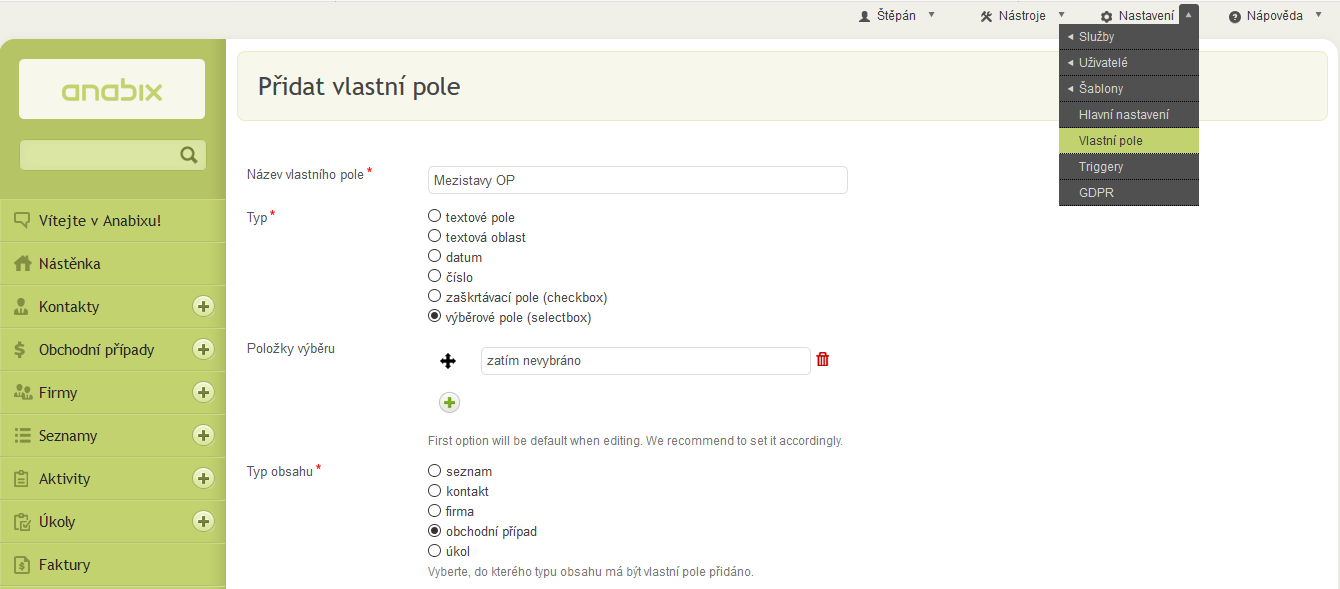Click the move handle beside 'zatím nevybráno'
Viewport: 1340px width, 589px height.
[x=448, y=361]
